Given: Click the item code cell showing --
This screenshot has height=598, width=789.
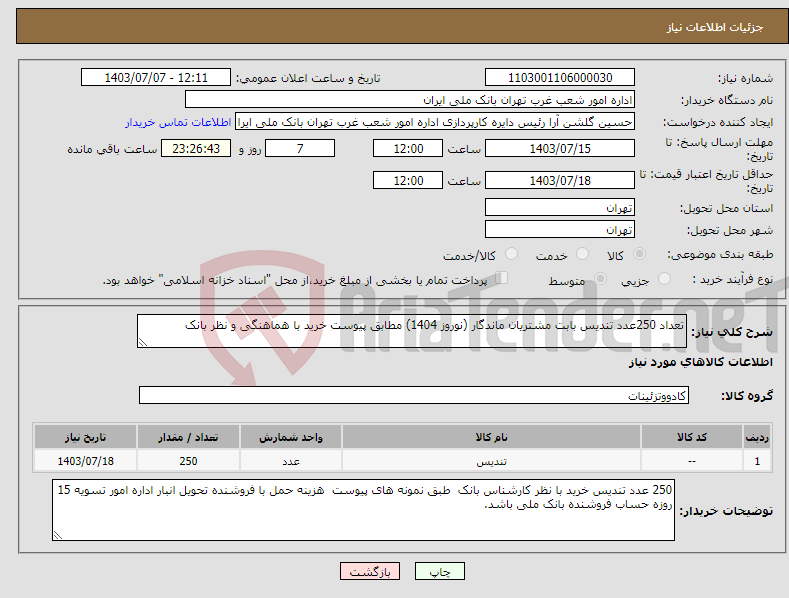Looking at the screenshot, I should pyautogui.click(x=692, y=461).
